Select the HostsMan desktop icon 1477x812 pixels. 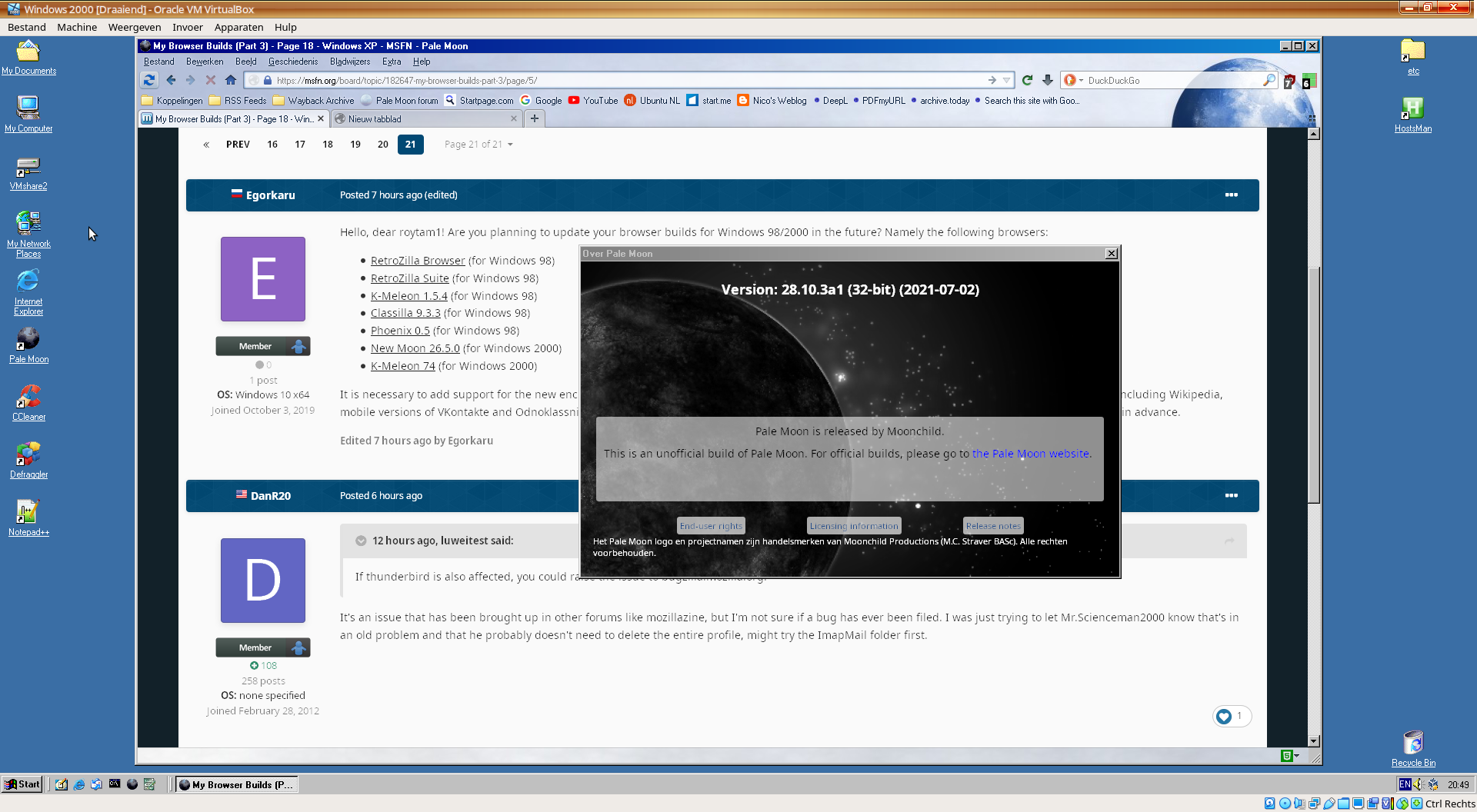coord(1413,114)
